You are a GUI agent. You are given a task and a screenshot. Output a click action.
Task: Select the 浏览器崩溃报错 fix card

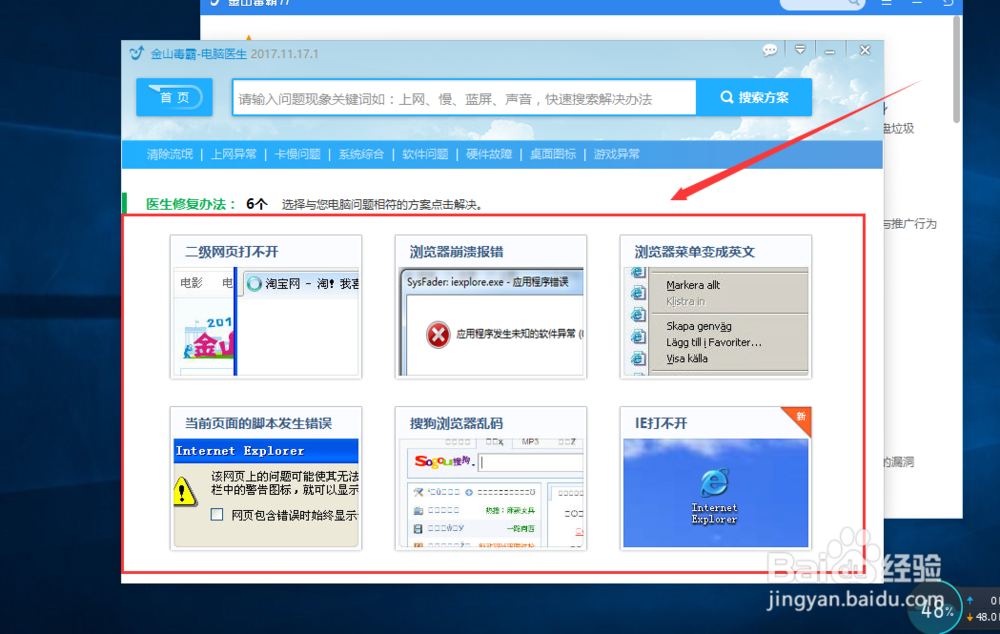point(490,307)
